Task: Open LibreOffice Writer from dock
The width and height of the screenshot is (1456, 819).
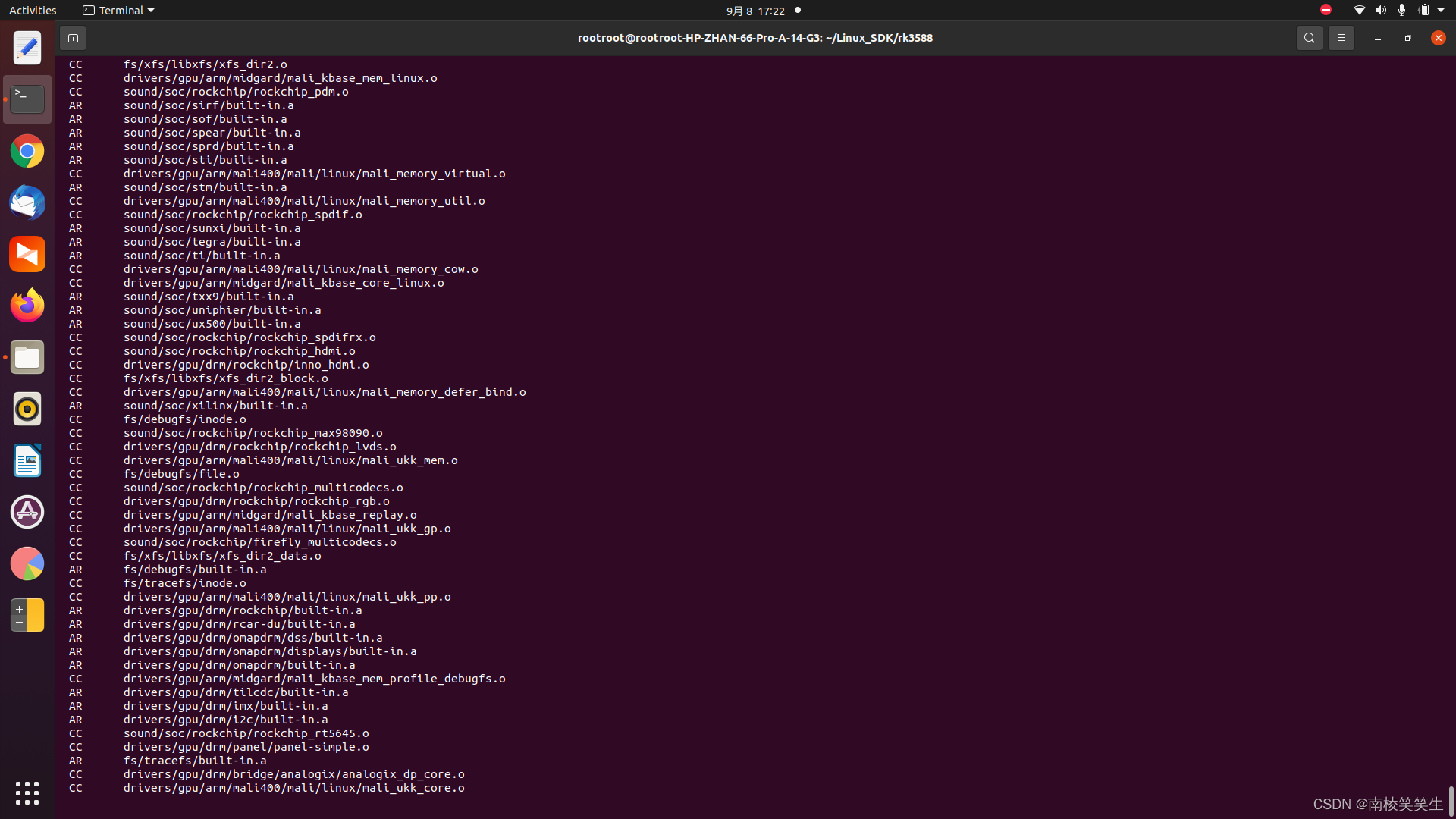Action: coord(27,460)
